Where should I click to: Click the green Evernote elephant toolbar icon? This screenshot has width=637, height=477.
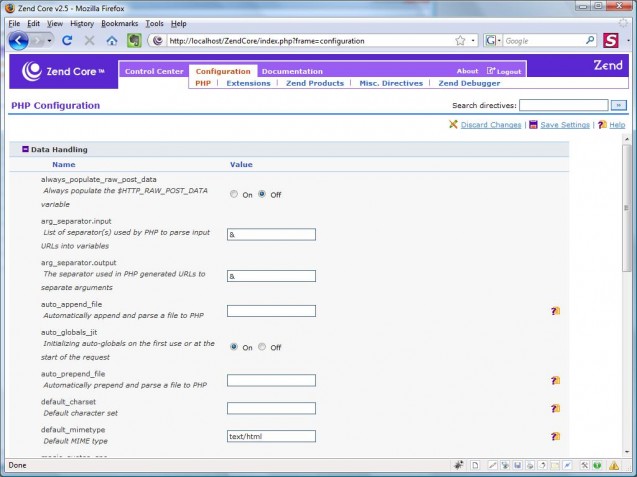[x=134, y=40]
